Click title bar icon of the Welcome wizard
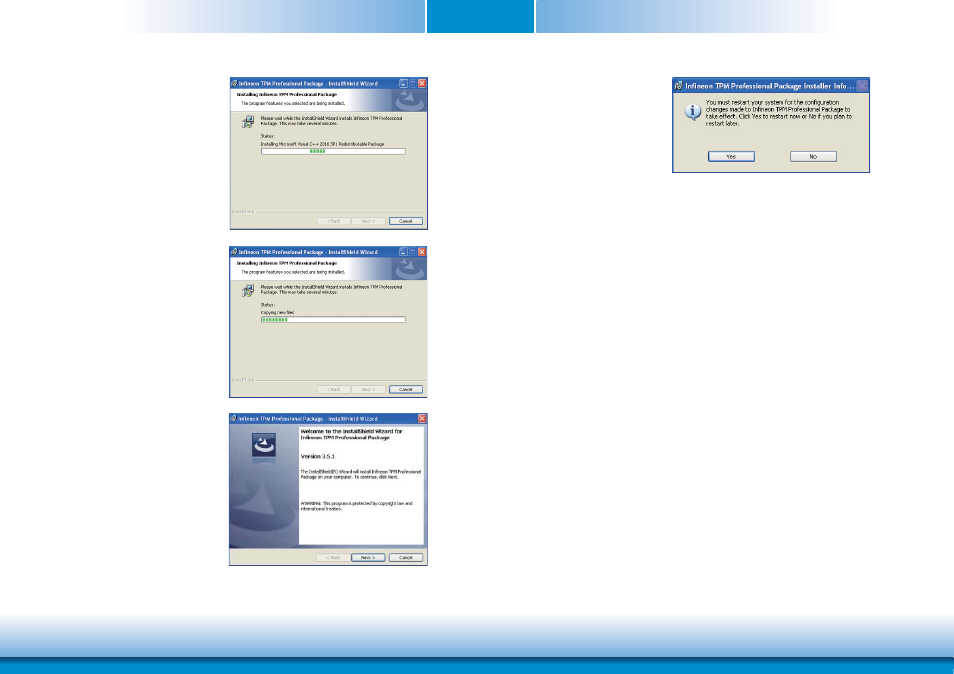The width and height of the screenshot is (954, 674). point(234,419)
